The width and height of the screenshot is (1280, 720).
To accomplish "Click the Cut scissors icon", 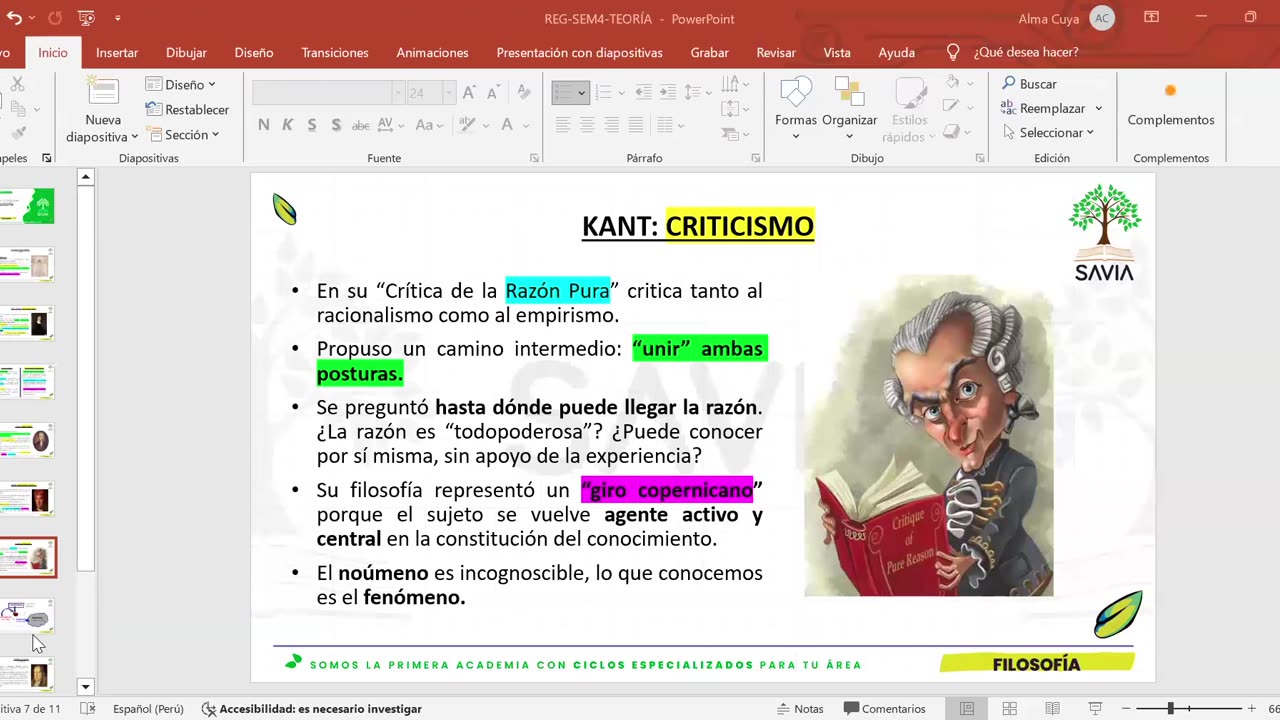I will [x=17, y=85].
